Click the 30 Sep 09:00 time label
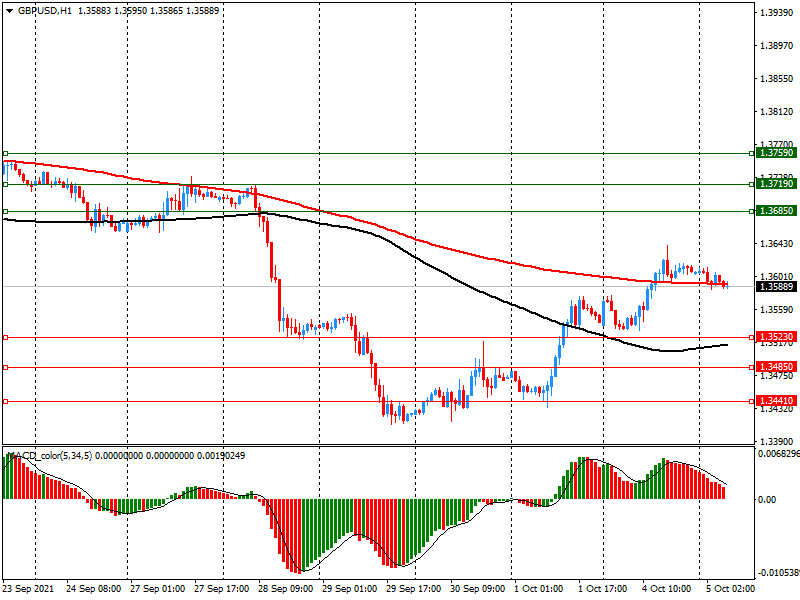800x600 pixels. click(x=478, y=588)
